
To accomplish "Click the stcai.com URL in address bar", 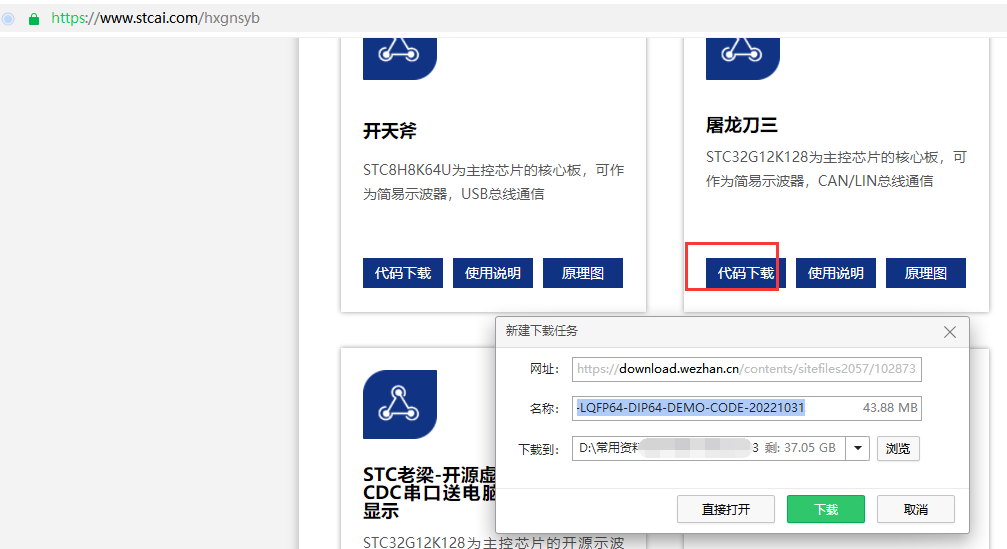I will pyautogui.click(x=155, y=18).
